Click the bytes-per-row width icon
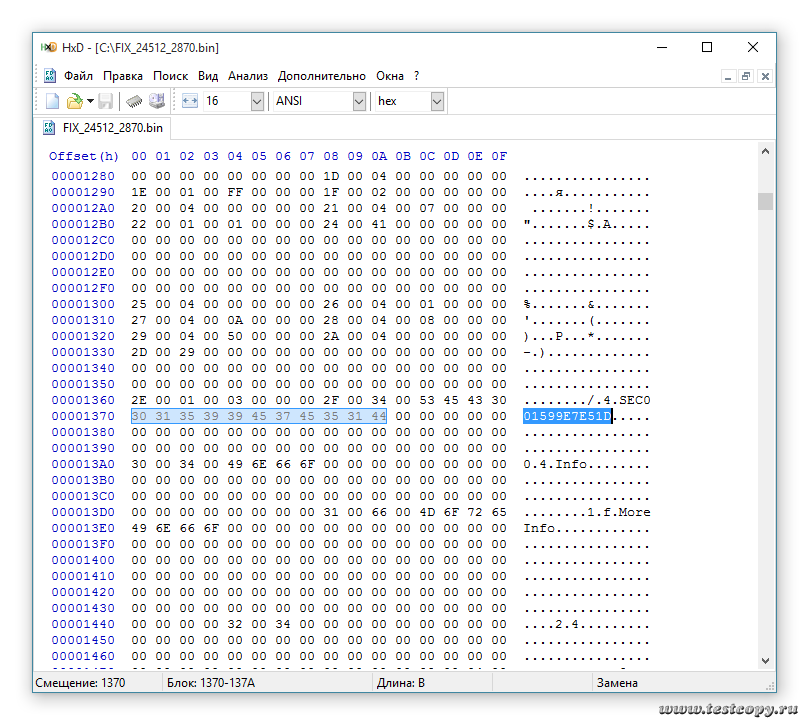Image resolution: width=809 pixels, height=725 pixels. (x=190, y=101)
